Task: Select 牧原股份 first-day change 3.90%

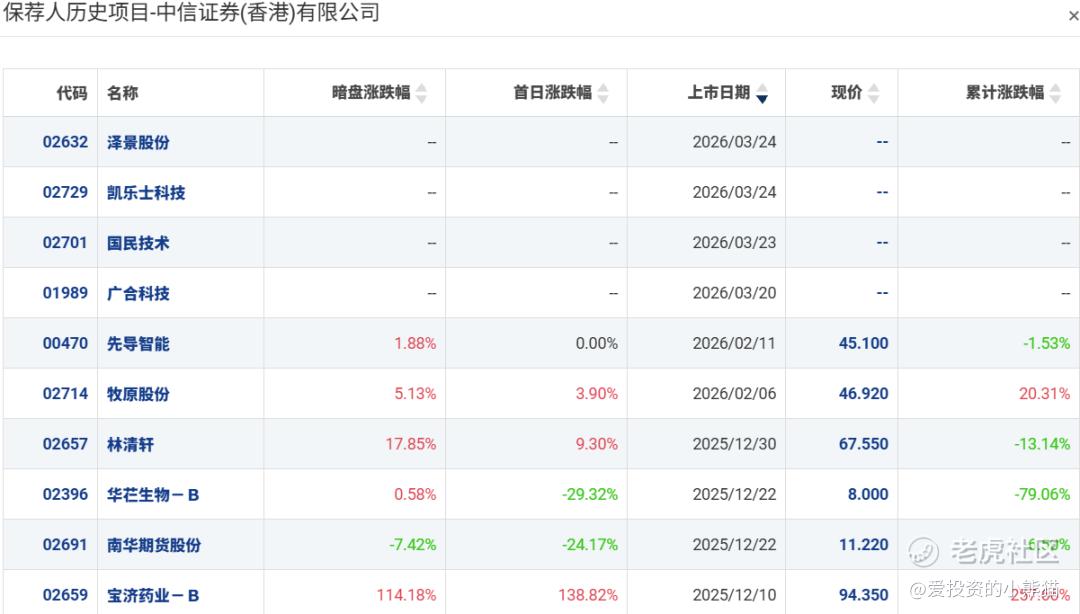Action: 596,393
